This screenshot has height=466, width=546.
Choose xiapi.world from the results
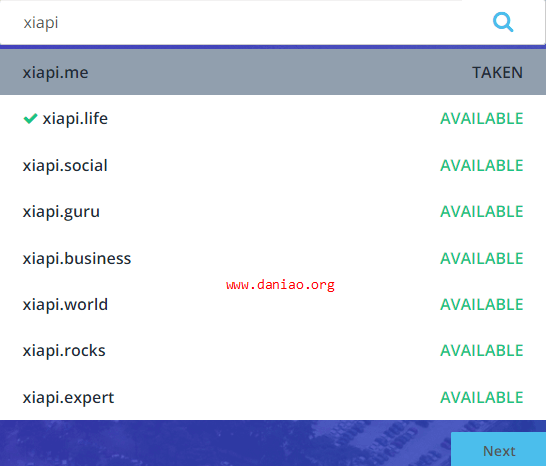(273, 304)
